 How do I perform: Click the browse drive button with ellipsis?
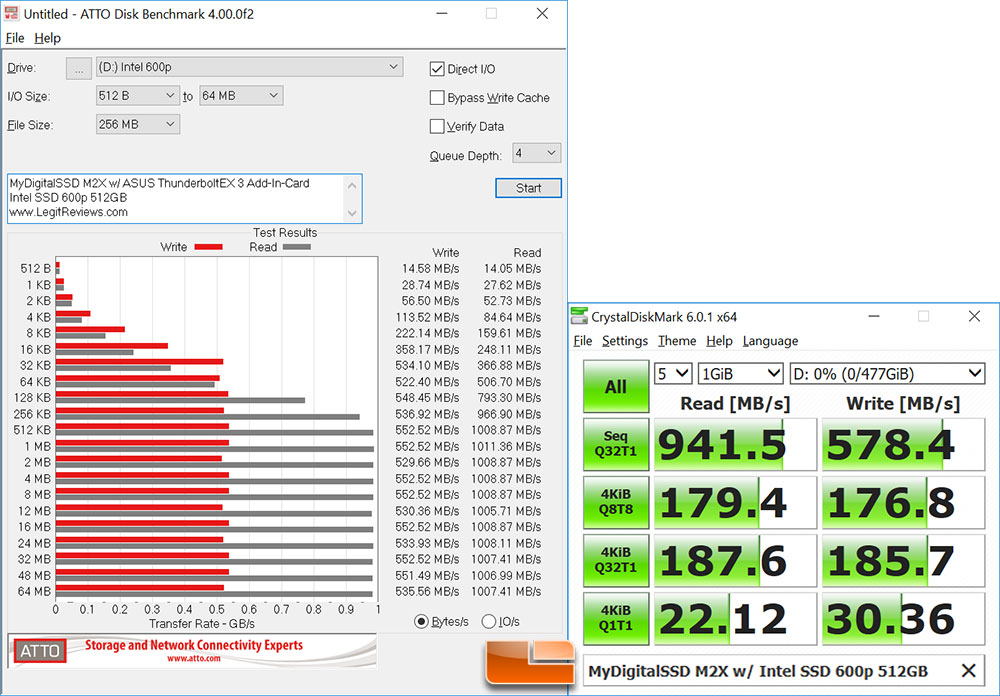[x=78, y=68]
